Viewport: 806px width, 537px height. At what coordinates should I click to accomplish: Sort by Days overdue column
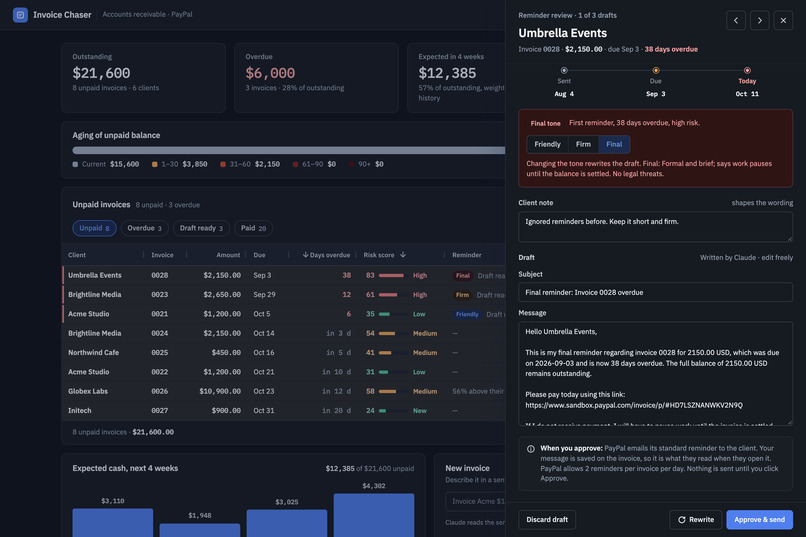[326, 255]
